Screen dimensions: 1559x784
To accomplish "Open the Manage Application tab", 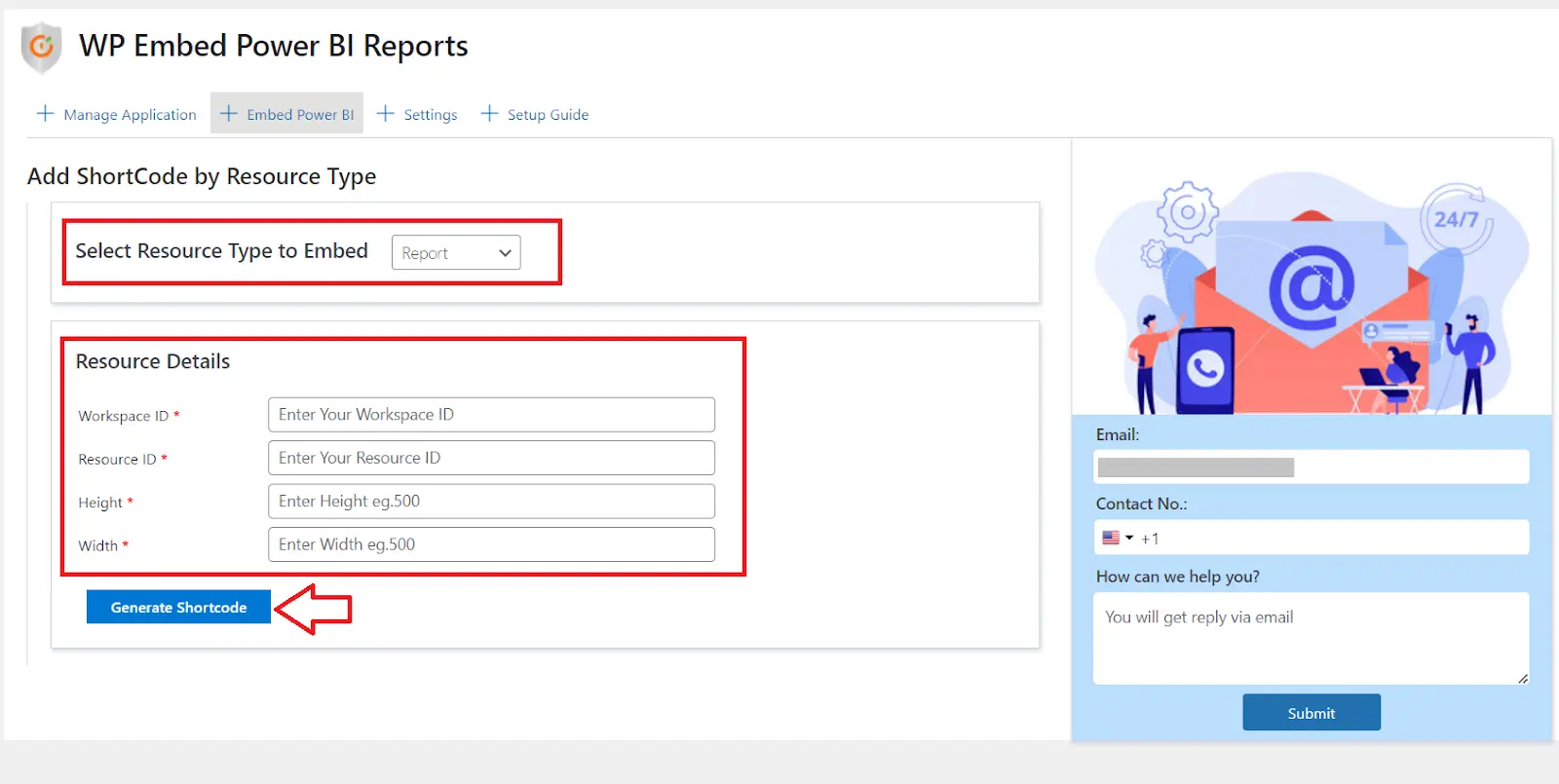I will [117, 114].
